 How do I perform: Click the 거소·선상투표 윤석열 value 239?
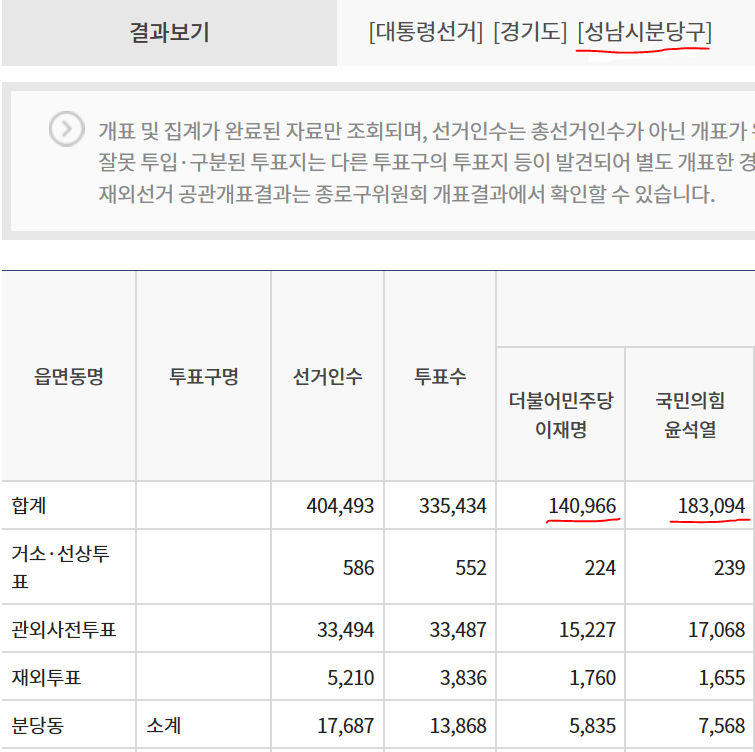tap(729, 568)
